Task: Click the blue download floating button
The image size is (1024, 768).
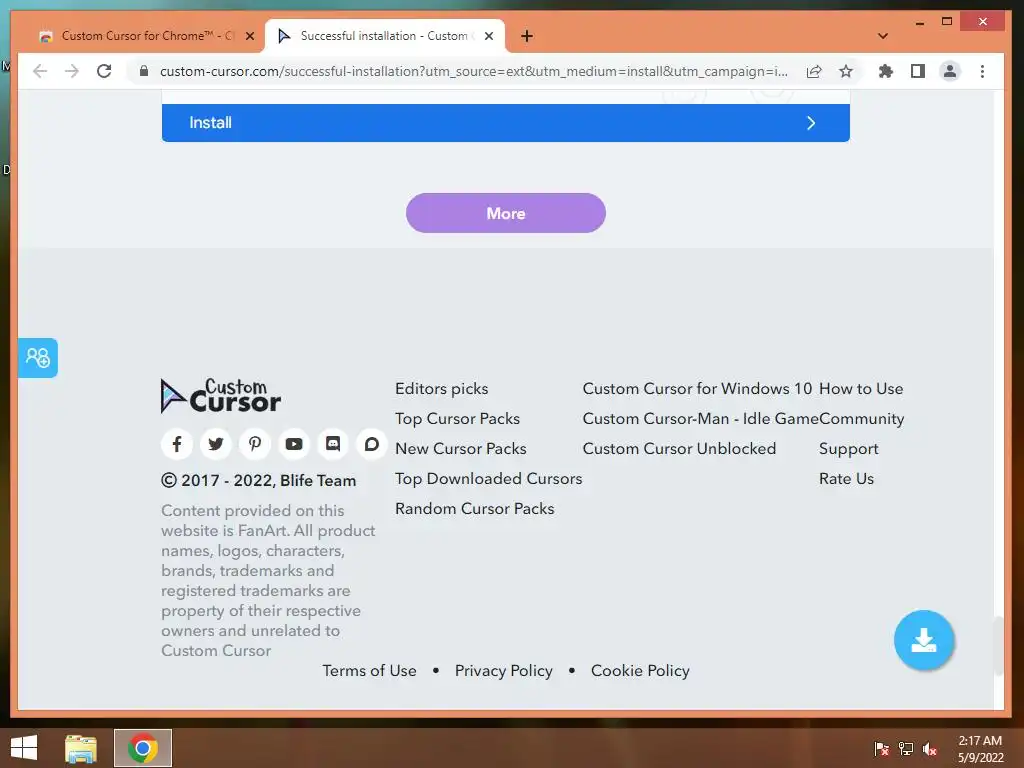Action: tap(923, 640)
